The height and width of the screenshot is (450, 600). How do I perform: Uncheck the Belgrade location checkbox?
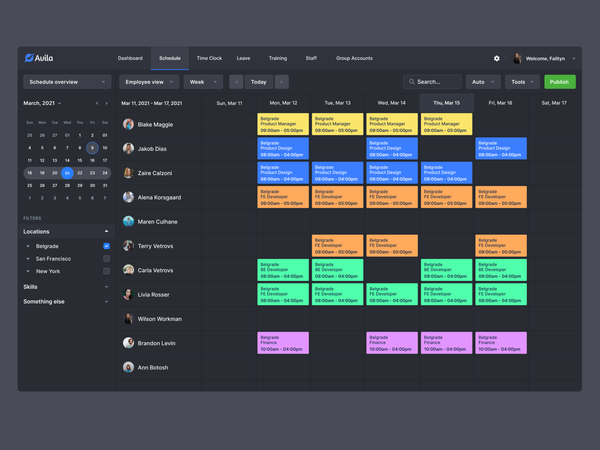(106, 246)
